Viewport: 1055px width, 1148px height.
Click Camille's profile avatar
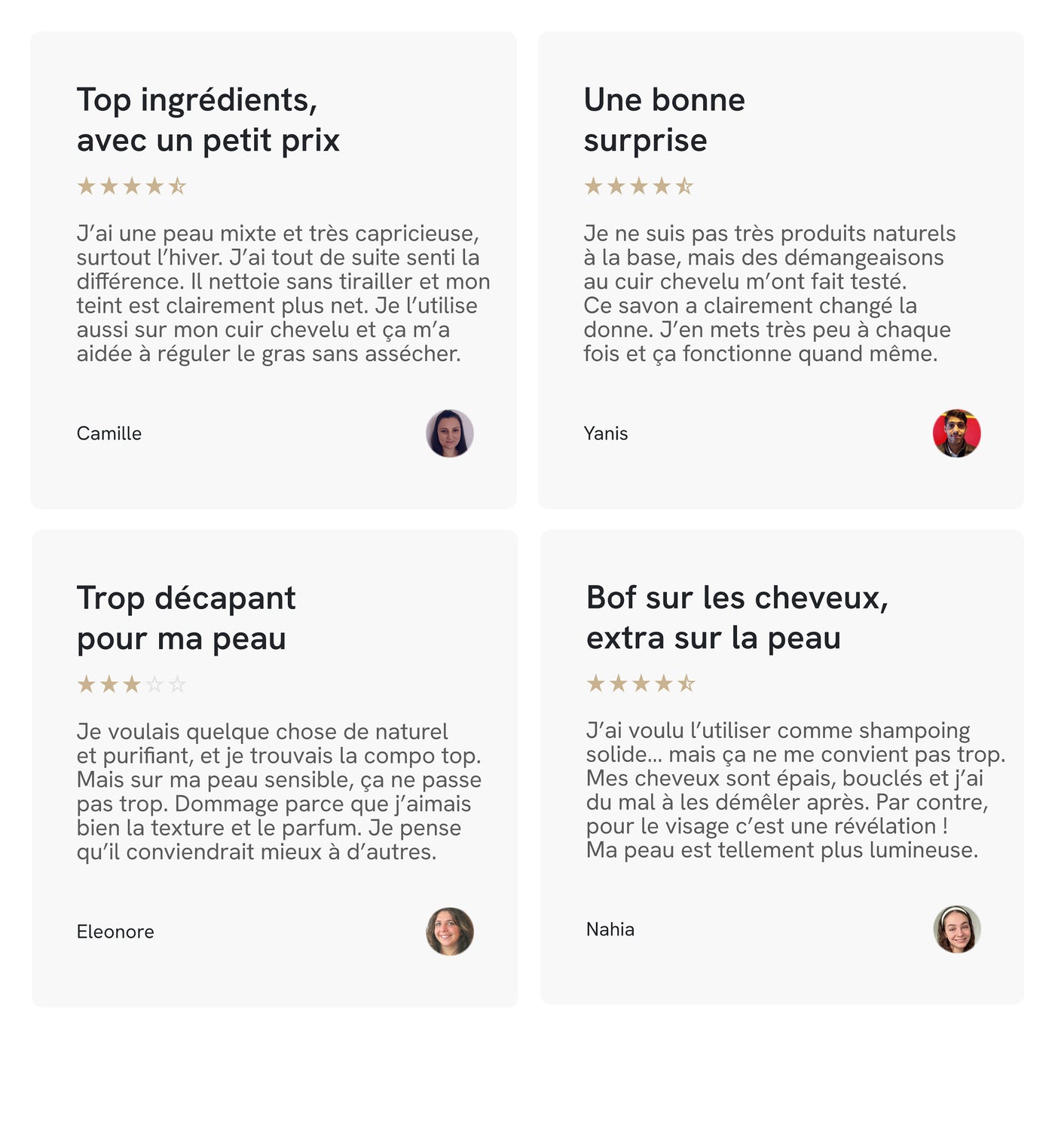[x=450, y=433]
